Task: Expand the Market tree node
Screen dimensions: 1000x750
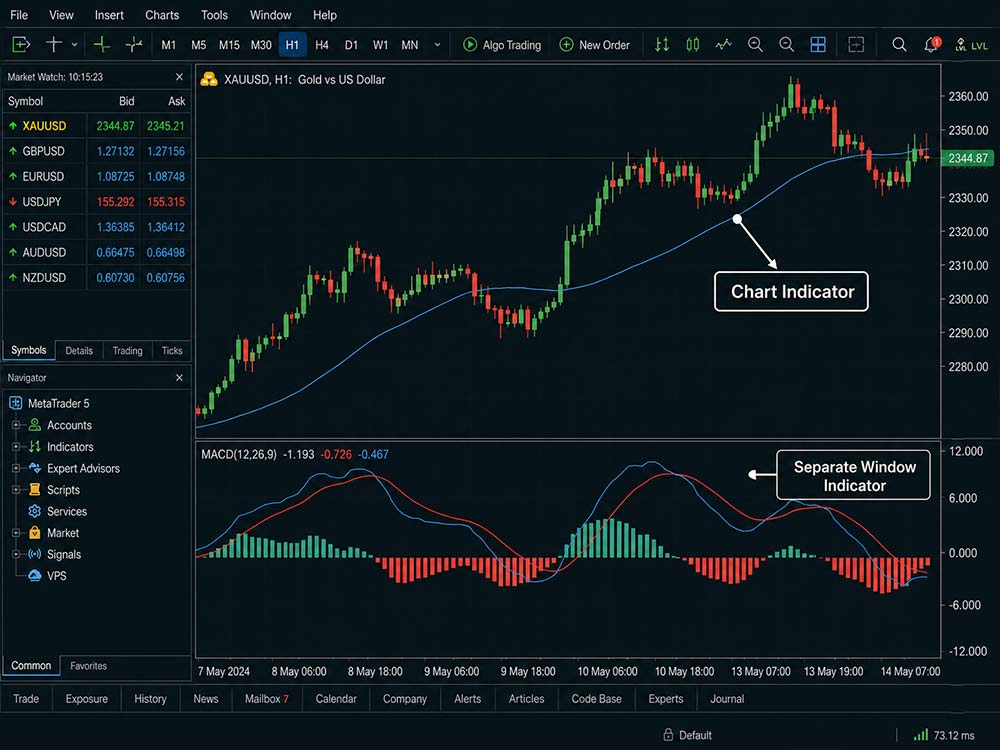Action: [16, 533]
